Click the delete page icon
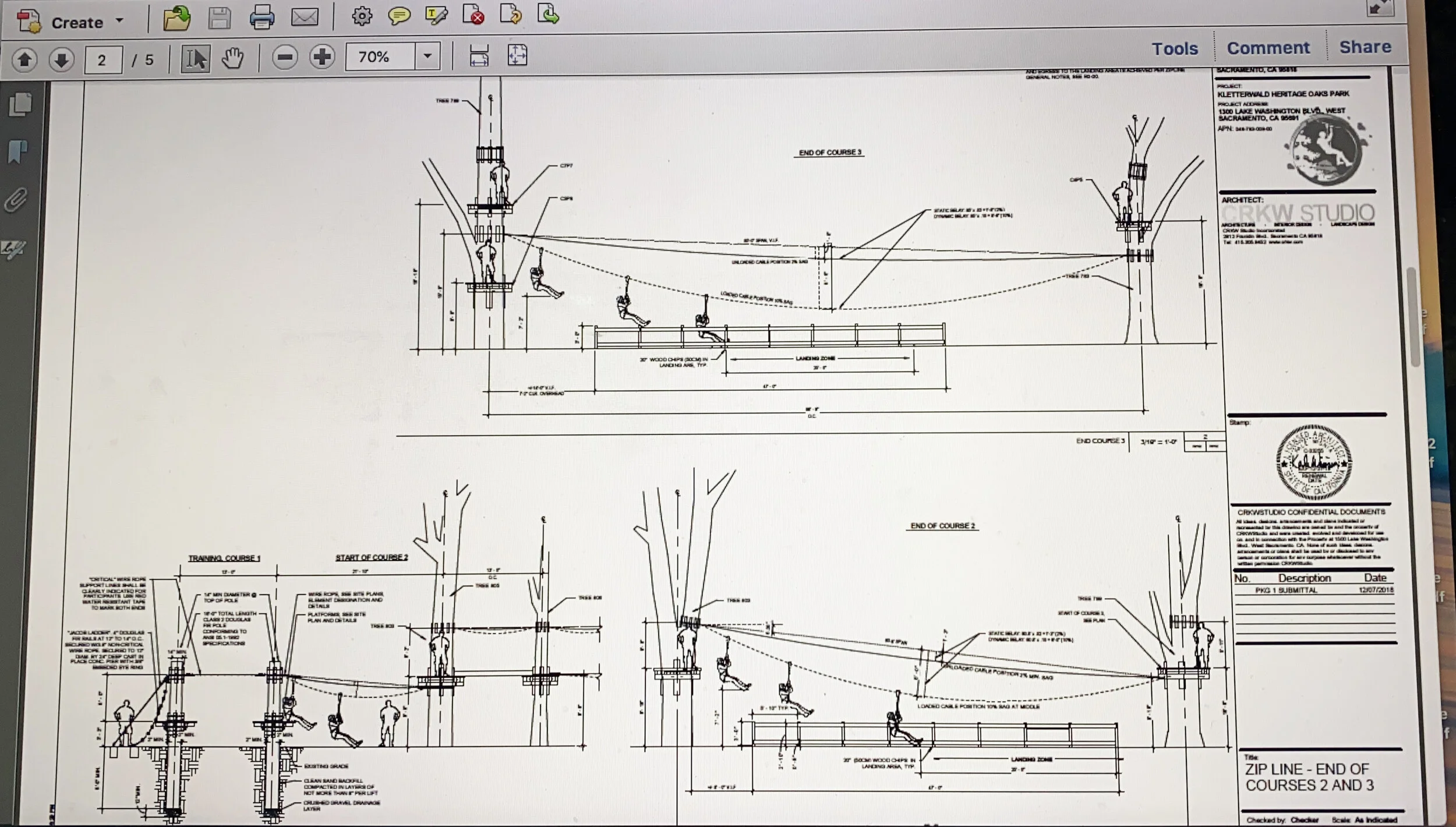The height and width of the screenshot is (827, 1456). [x=473, y=15]
